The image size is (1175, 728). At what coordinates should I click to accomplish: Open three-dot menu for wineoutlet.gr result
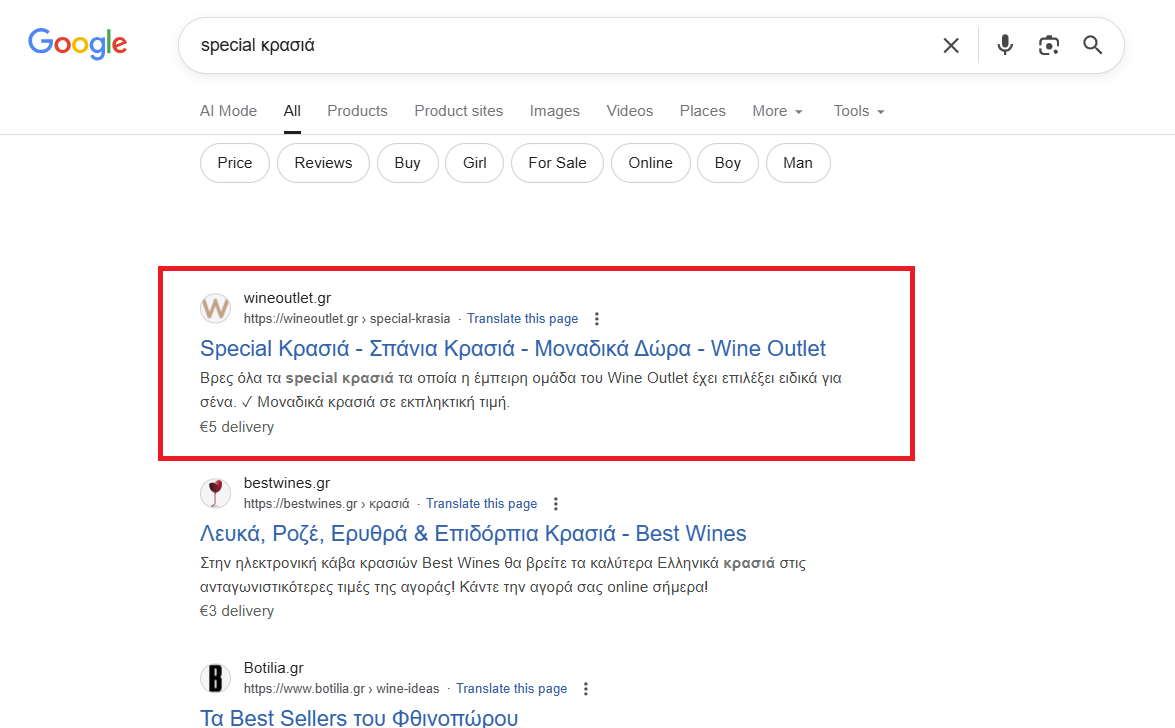click(x=597, y=319)
